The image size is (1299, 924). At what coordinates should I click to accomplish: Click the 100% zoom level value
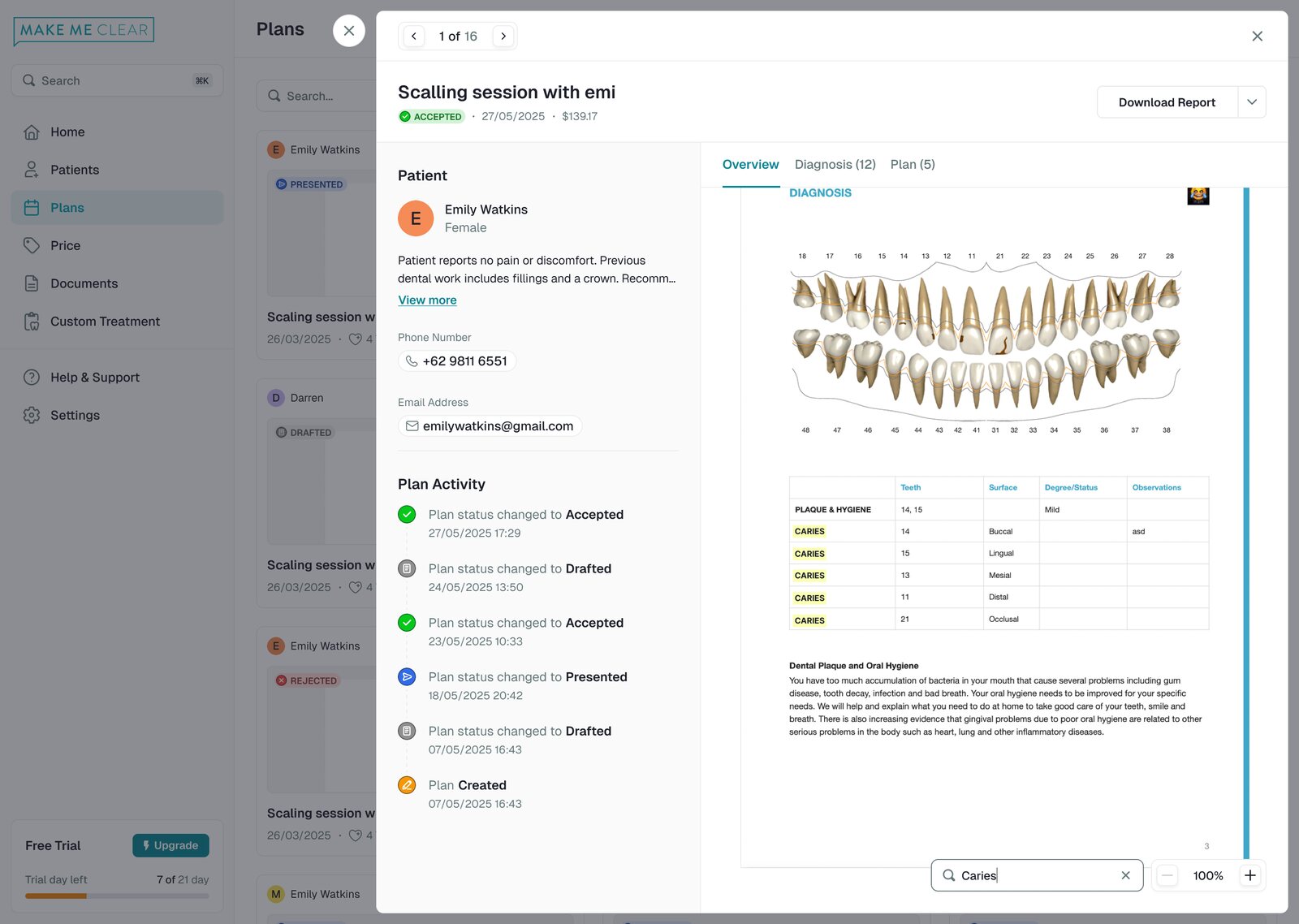1208,875
